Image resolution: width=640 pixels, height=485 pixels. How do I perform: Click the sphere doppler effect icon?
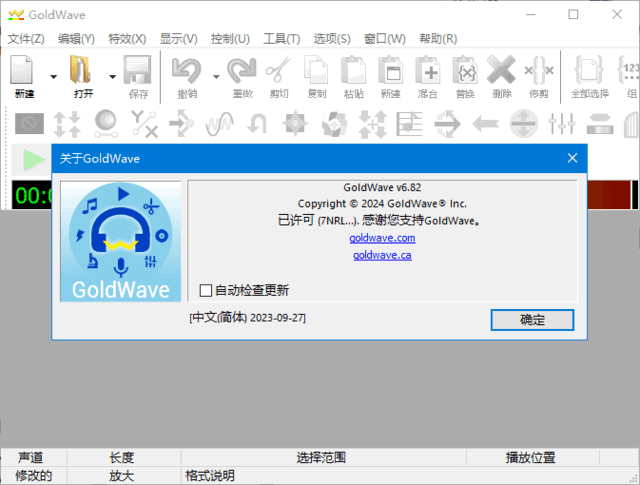106,124
